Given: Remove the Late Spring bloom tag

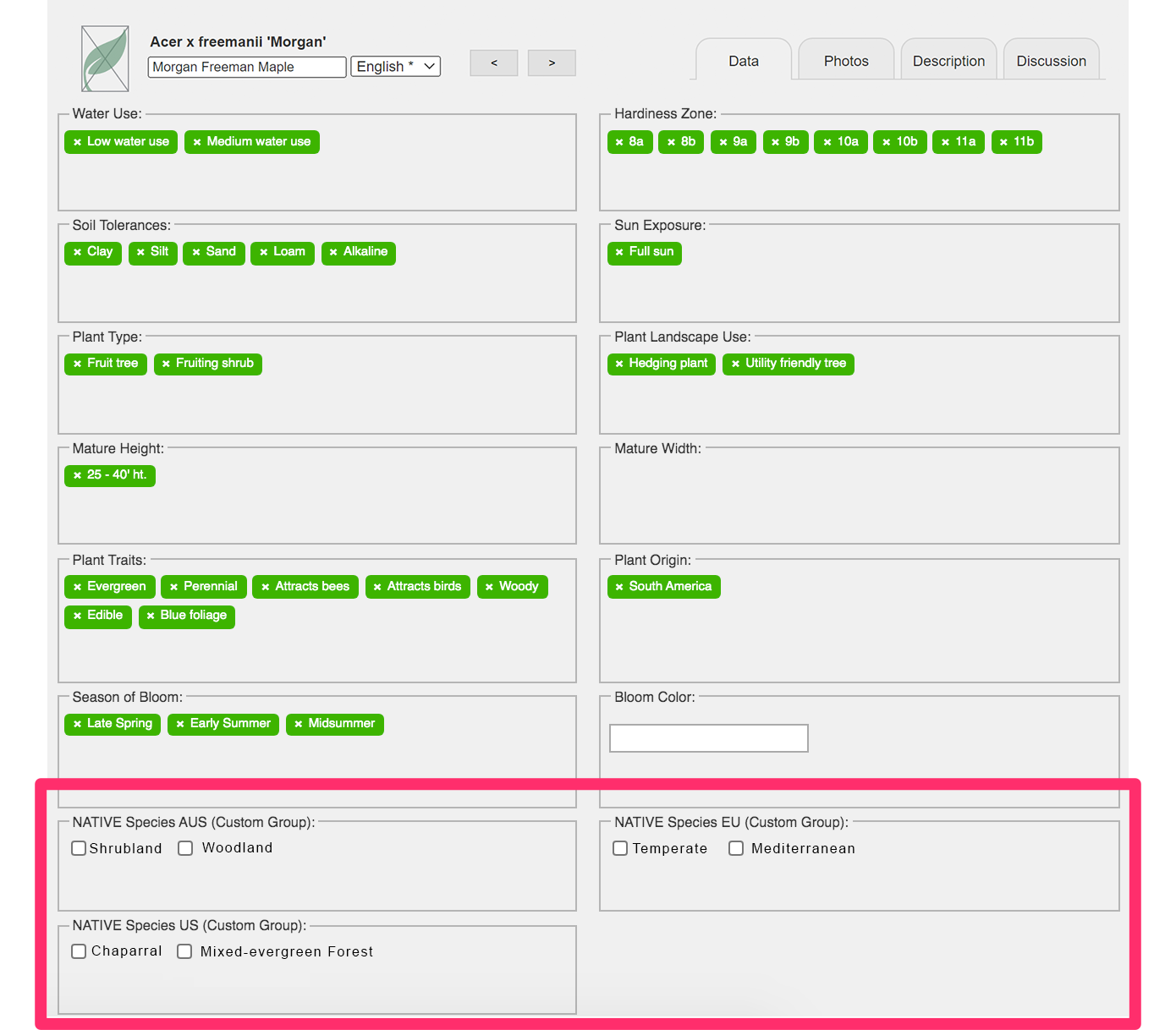Looking at the screenshot, I should [x=77, y=724].
